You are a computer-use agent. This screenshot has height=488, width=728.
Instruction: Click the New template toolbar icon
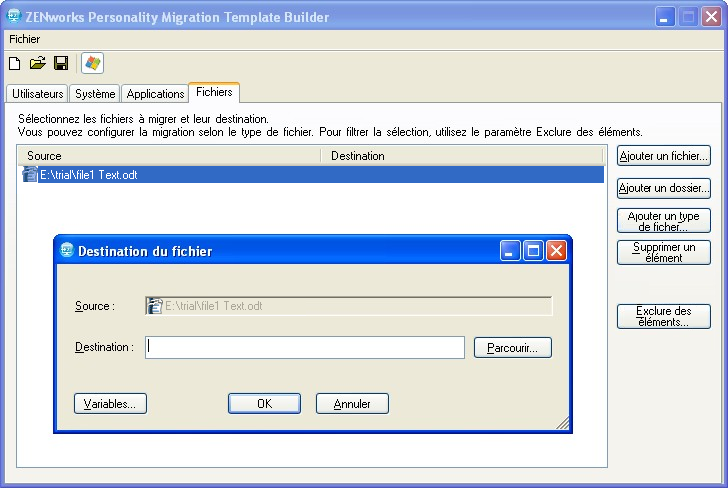click(x=15, y=63)
